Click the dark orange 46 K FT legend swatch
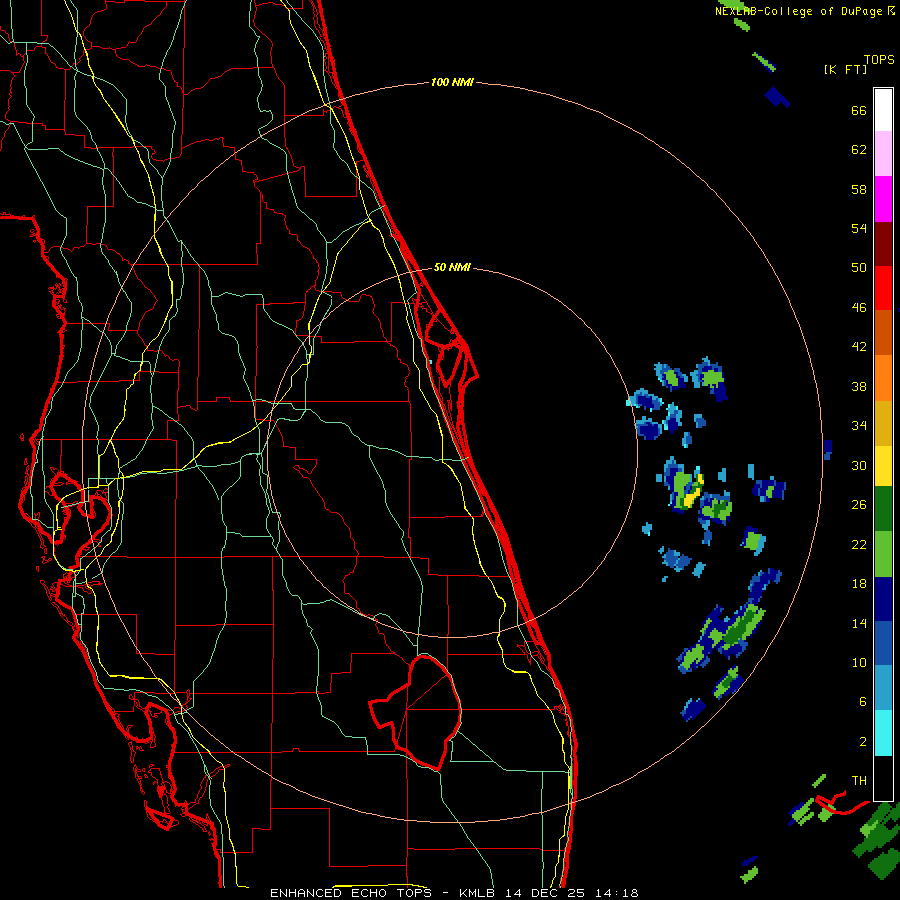 [x=883, y=333]
